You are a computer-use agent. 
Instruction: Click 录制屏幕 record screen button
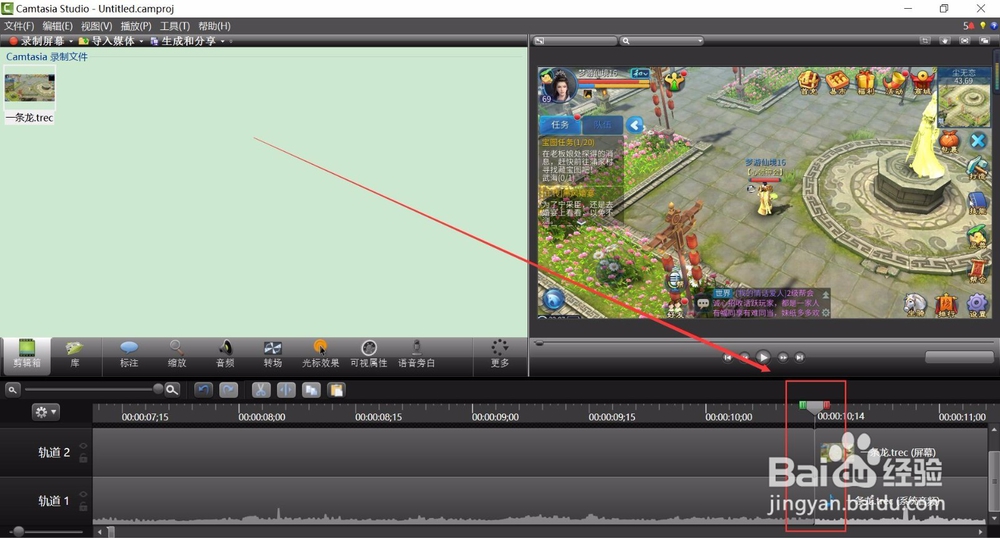point(36,41)
